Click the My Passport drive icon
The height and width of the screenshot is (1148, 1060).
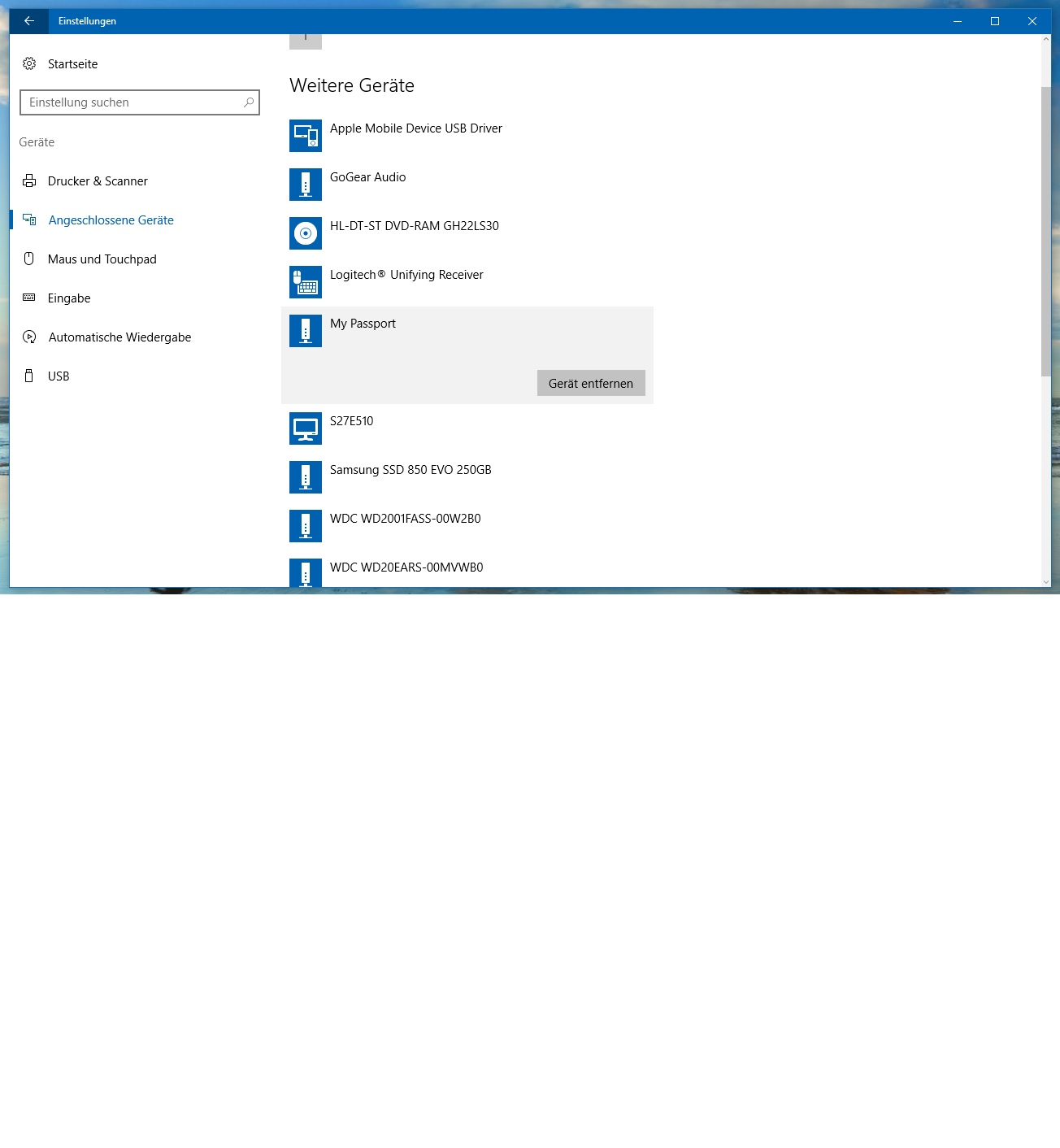[306, 331]
